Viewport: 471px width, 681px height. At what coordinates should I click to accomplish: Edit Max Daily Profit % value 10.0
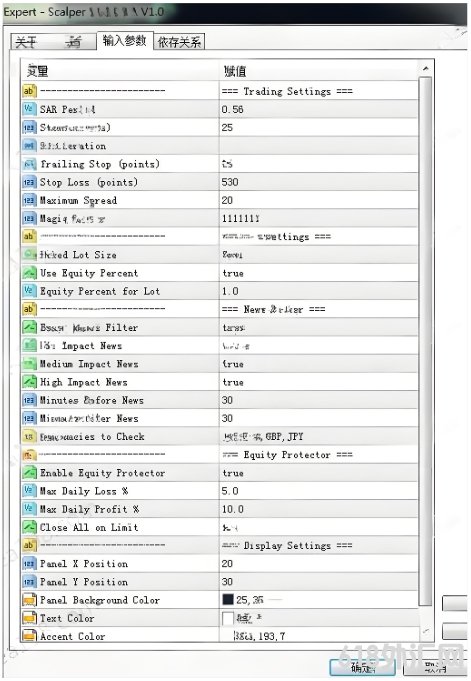pyautogui.click(x=318, y=509)
